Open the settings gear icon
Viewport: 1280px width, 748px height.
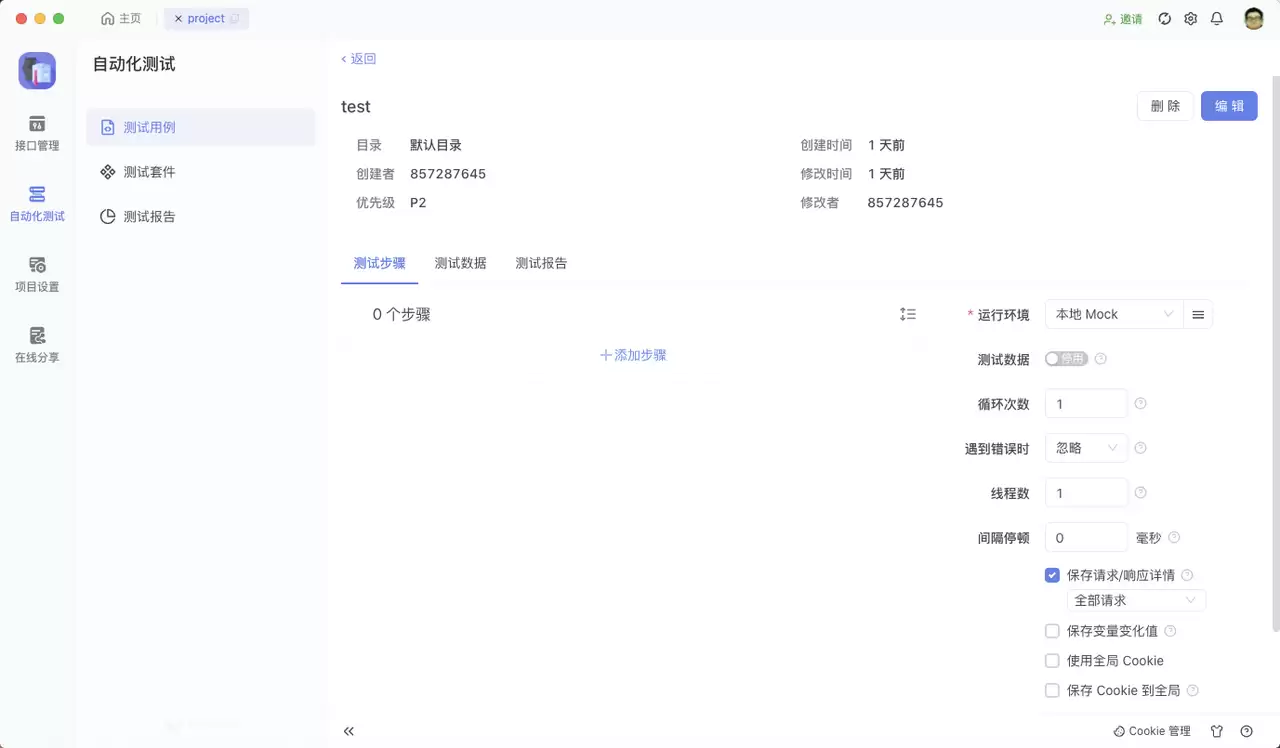tap(1190, 19)
